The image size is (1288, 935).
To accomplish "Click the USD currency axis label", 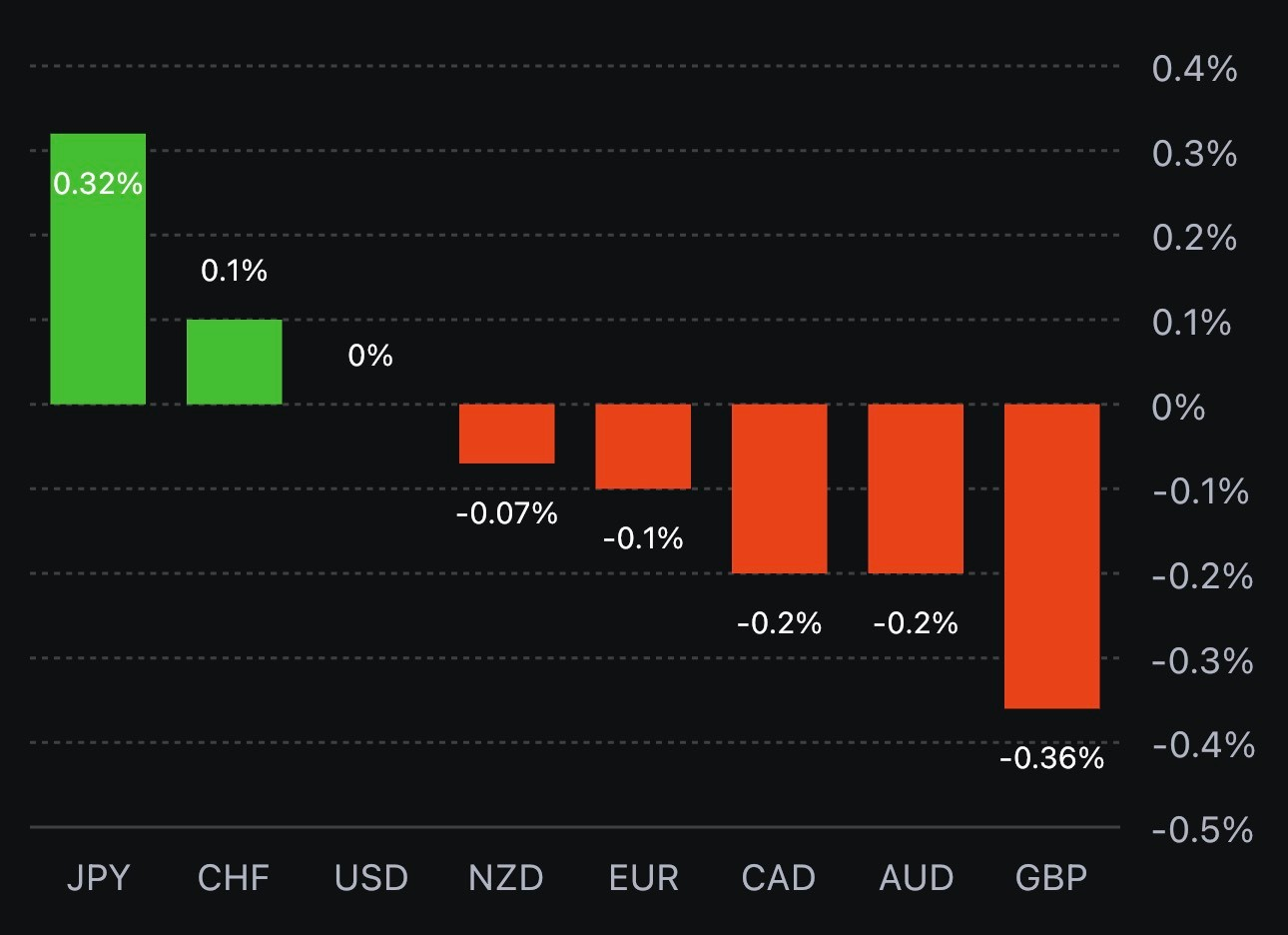I will pyautogui.click(x=370, y=878).
